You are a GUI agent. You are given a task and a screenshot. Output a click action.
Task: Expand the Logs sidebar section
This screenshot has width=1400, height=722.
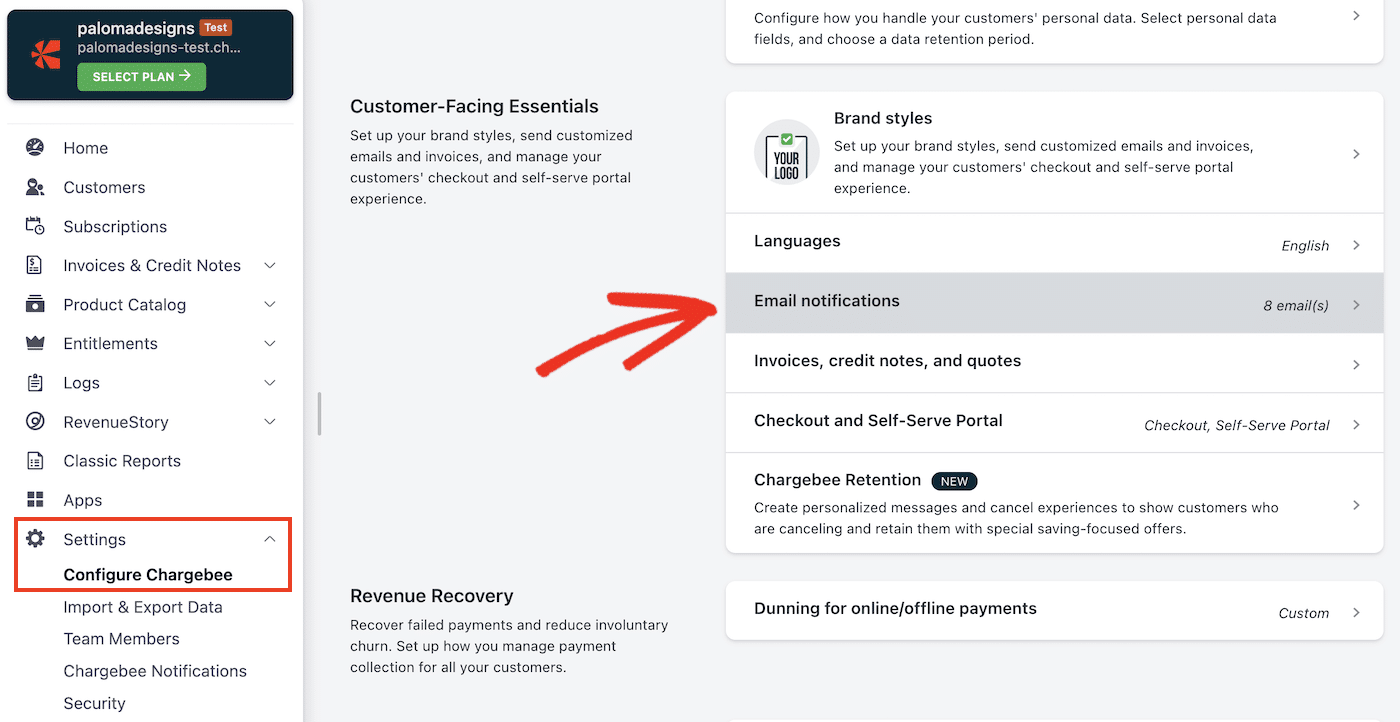pyautogui.click(x=269, y=382)
